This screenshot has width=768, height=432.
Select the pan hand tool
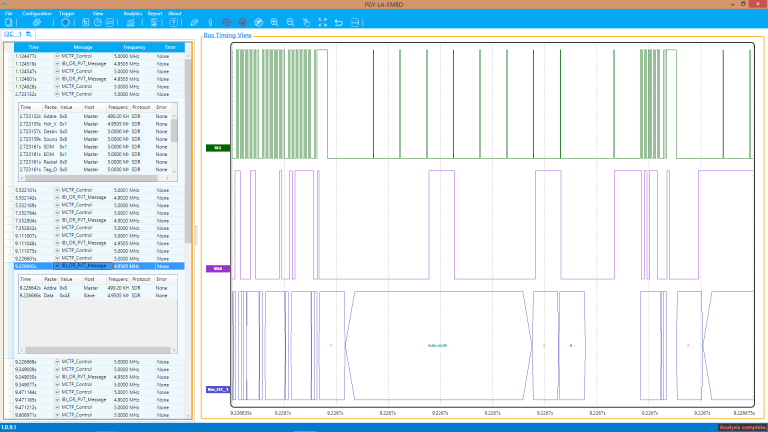point(307,23)
